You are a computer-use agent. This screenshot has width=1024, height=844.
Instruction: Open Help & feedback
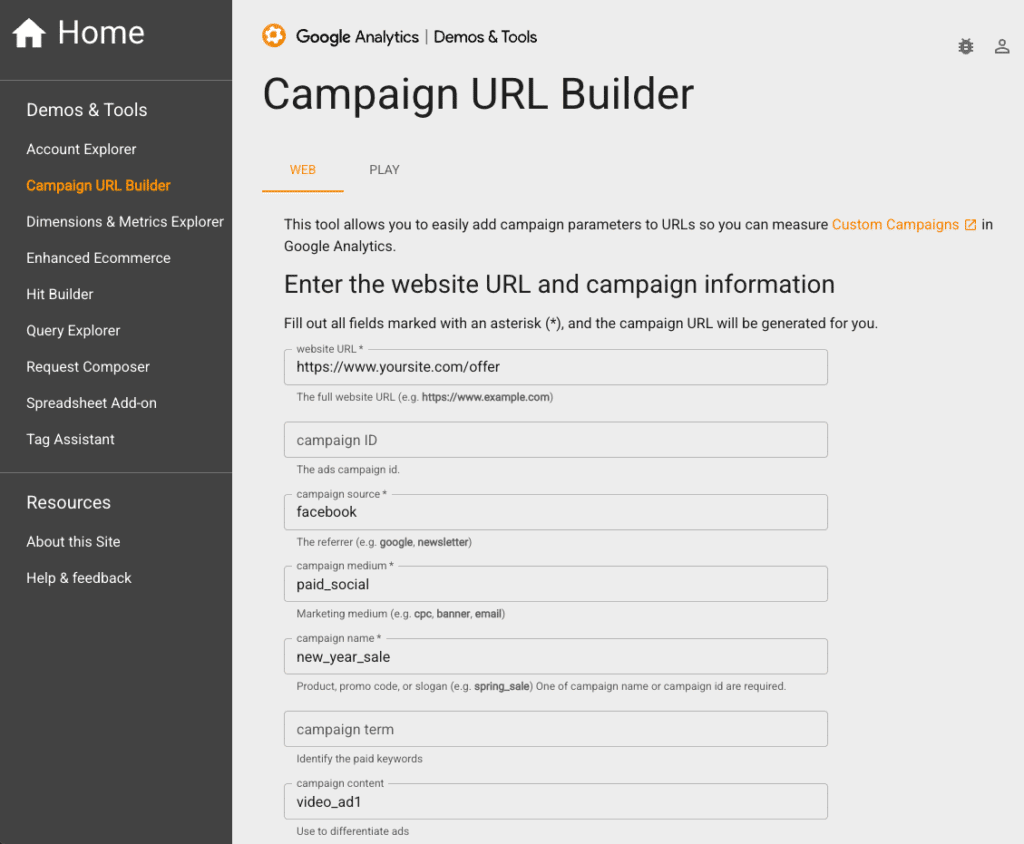pos(78,577)
